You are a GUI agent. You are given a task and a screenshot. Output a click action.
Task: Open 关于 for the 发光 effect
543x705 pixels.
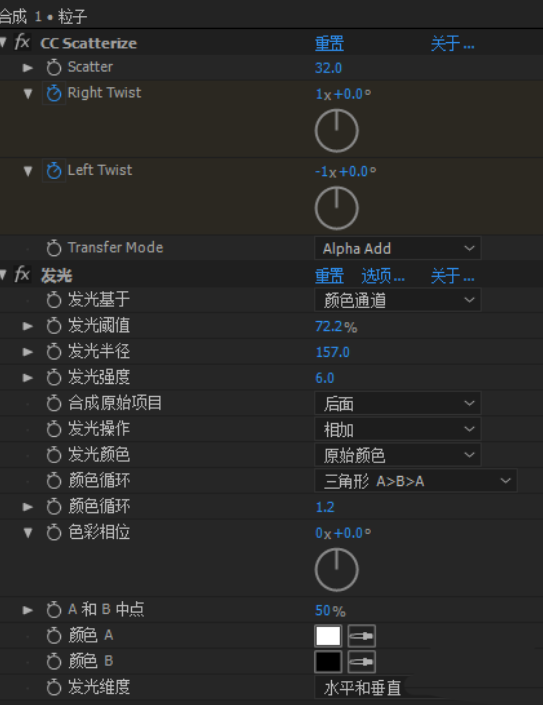(453, 276)
